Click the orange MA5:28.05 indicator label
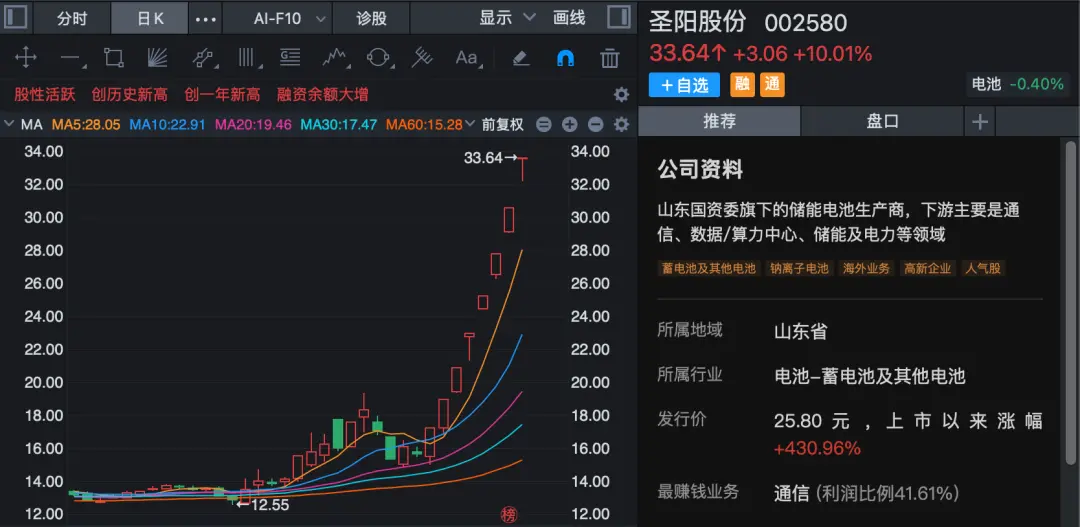 pos(86,125)
